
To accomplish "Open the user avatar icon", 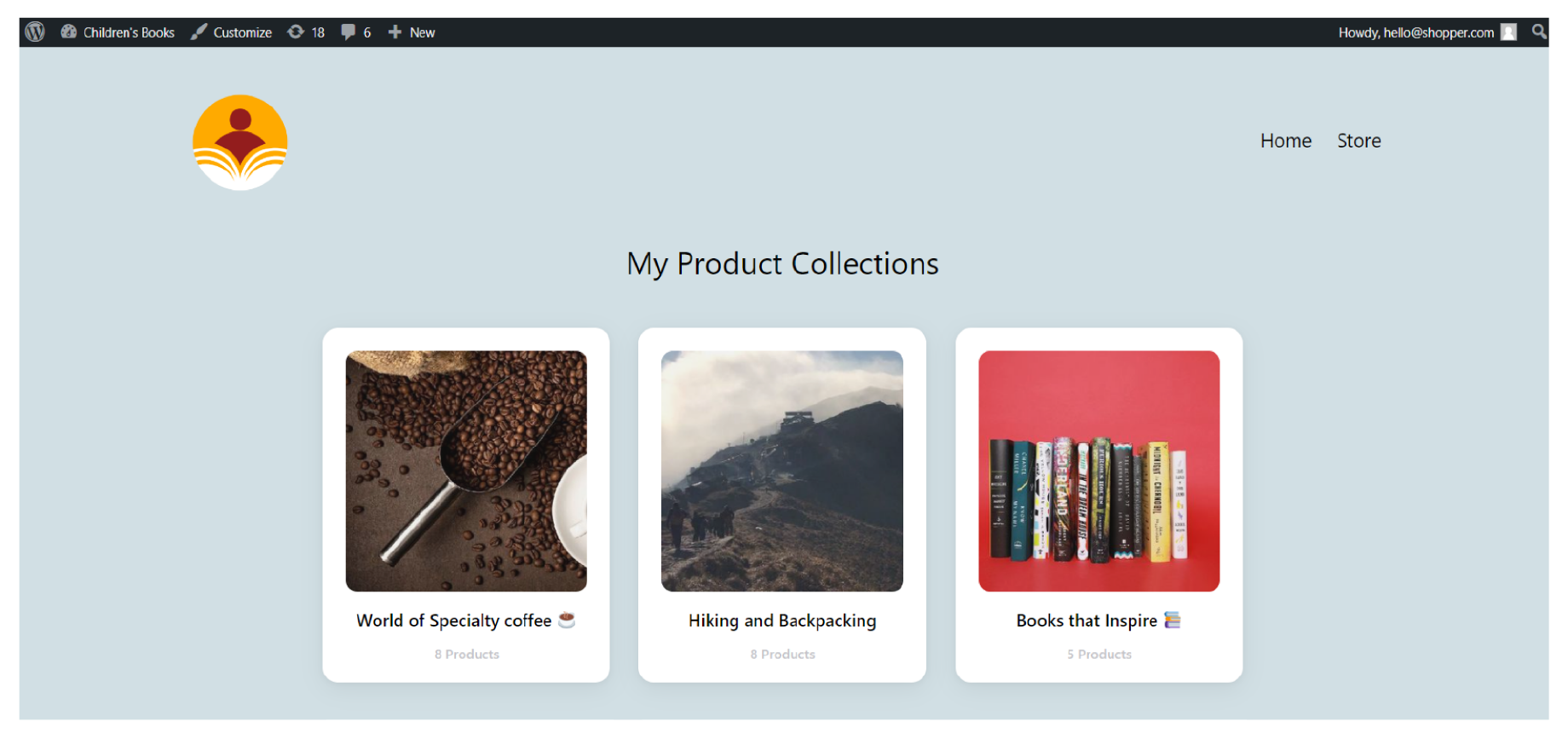I will [1508, 32].
